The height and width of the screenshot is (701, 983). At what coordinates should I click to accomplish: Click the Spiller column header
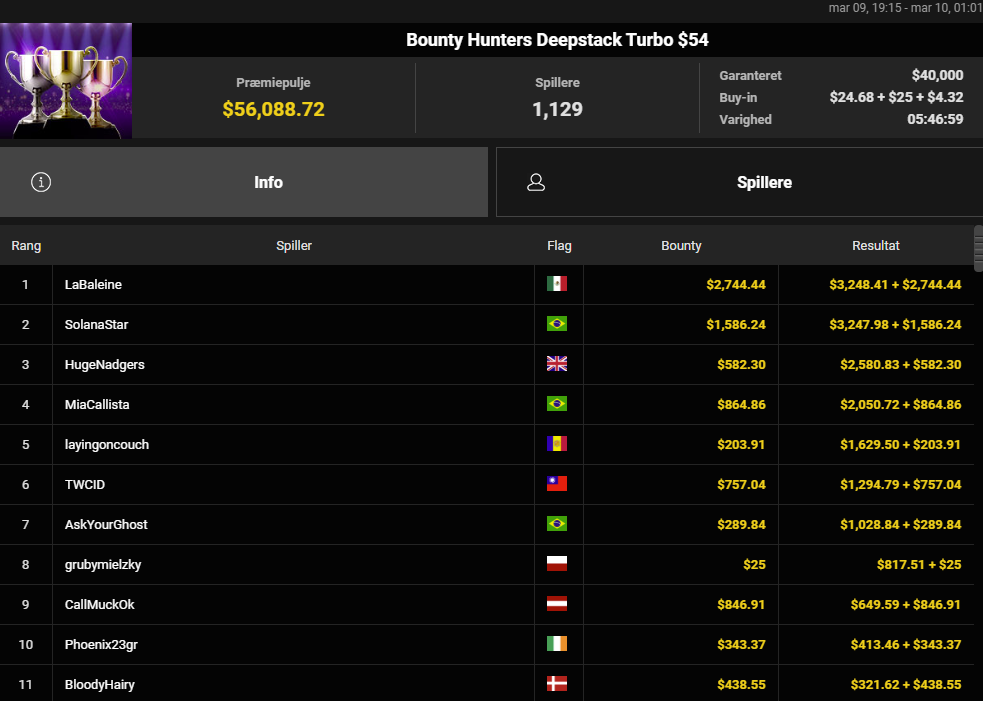pos(294,245)
